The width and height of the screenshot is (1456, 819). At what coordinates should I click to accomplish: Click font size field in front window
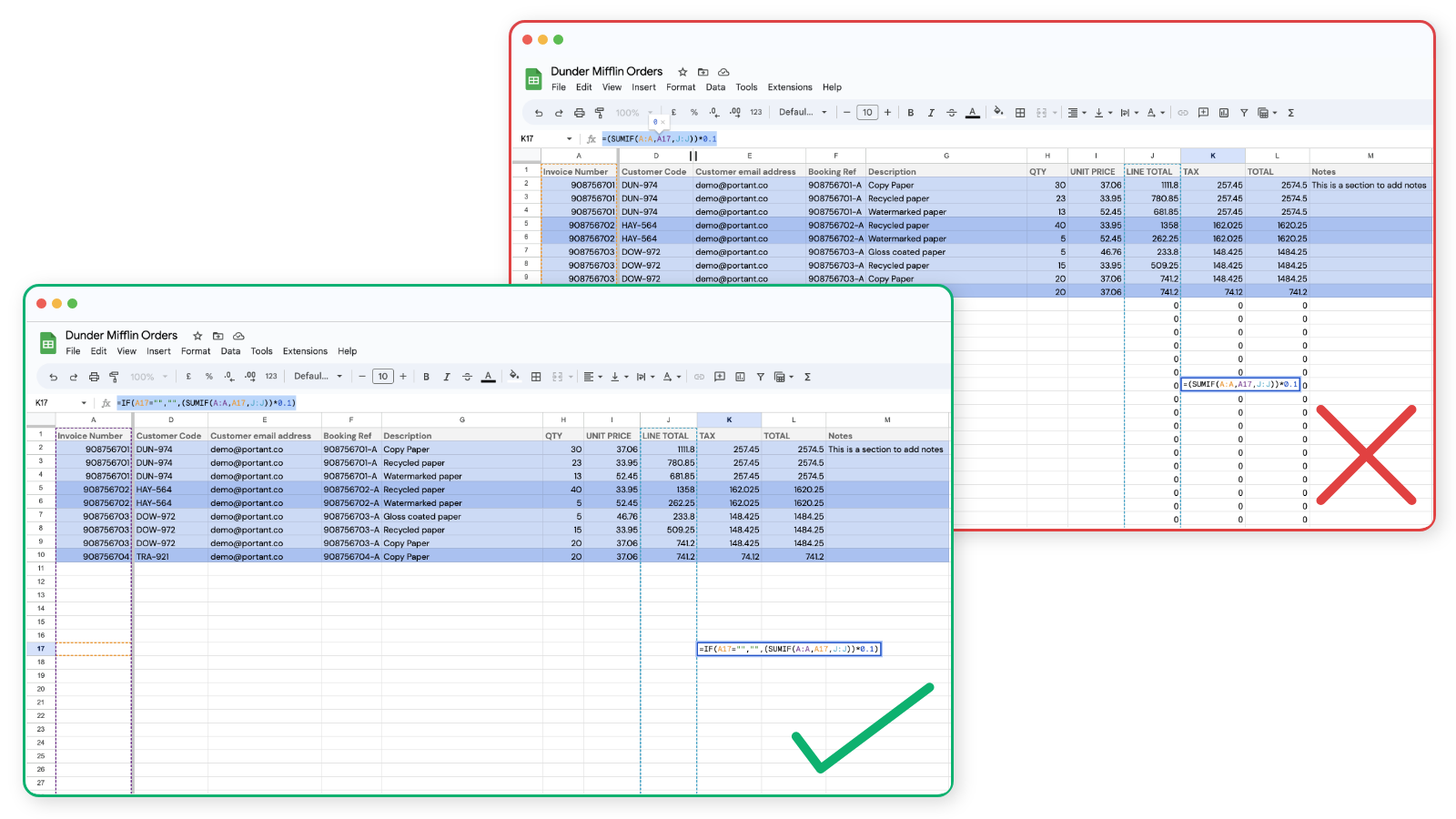coord(383,377)
